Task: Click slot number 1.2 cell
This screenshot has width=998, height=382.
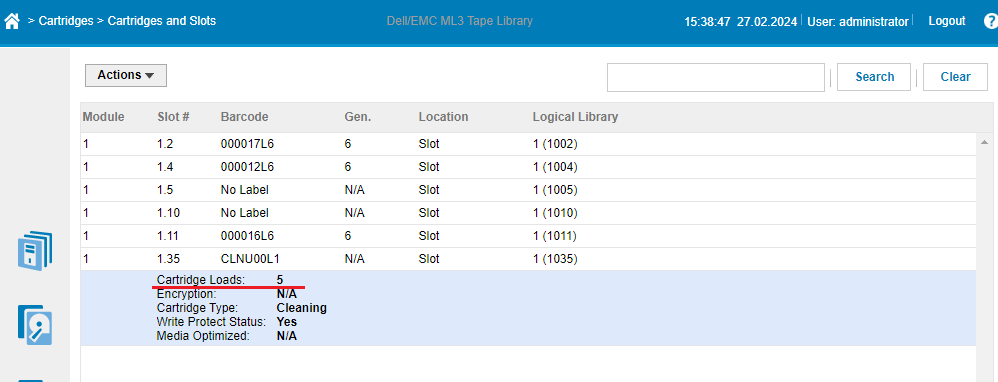Action: (165, 145)
